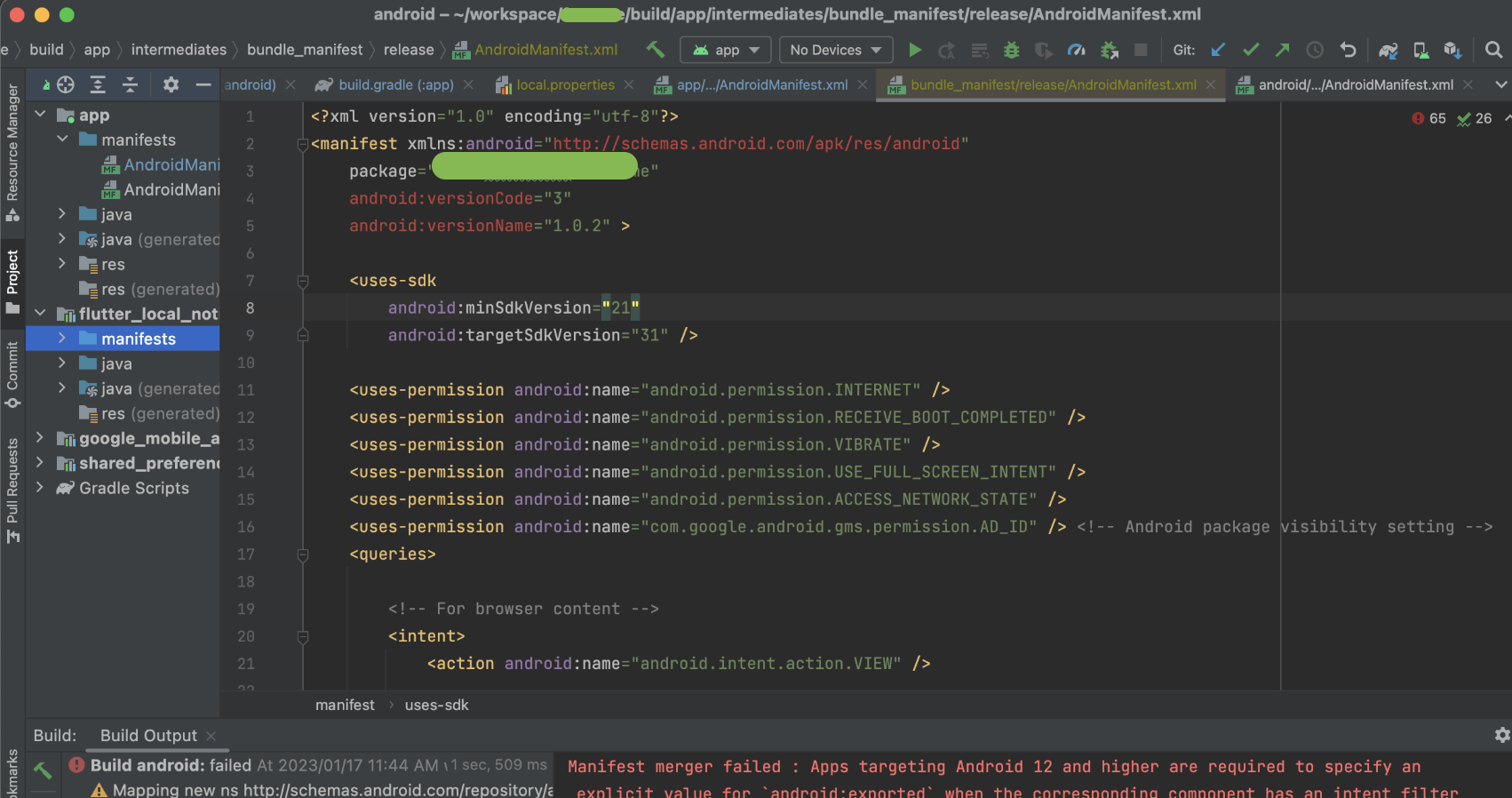Click Attach Debugger to Android Process icon
Viewport: 1512px width, 798px height.
[x=1109, y=50]
